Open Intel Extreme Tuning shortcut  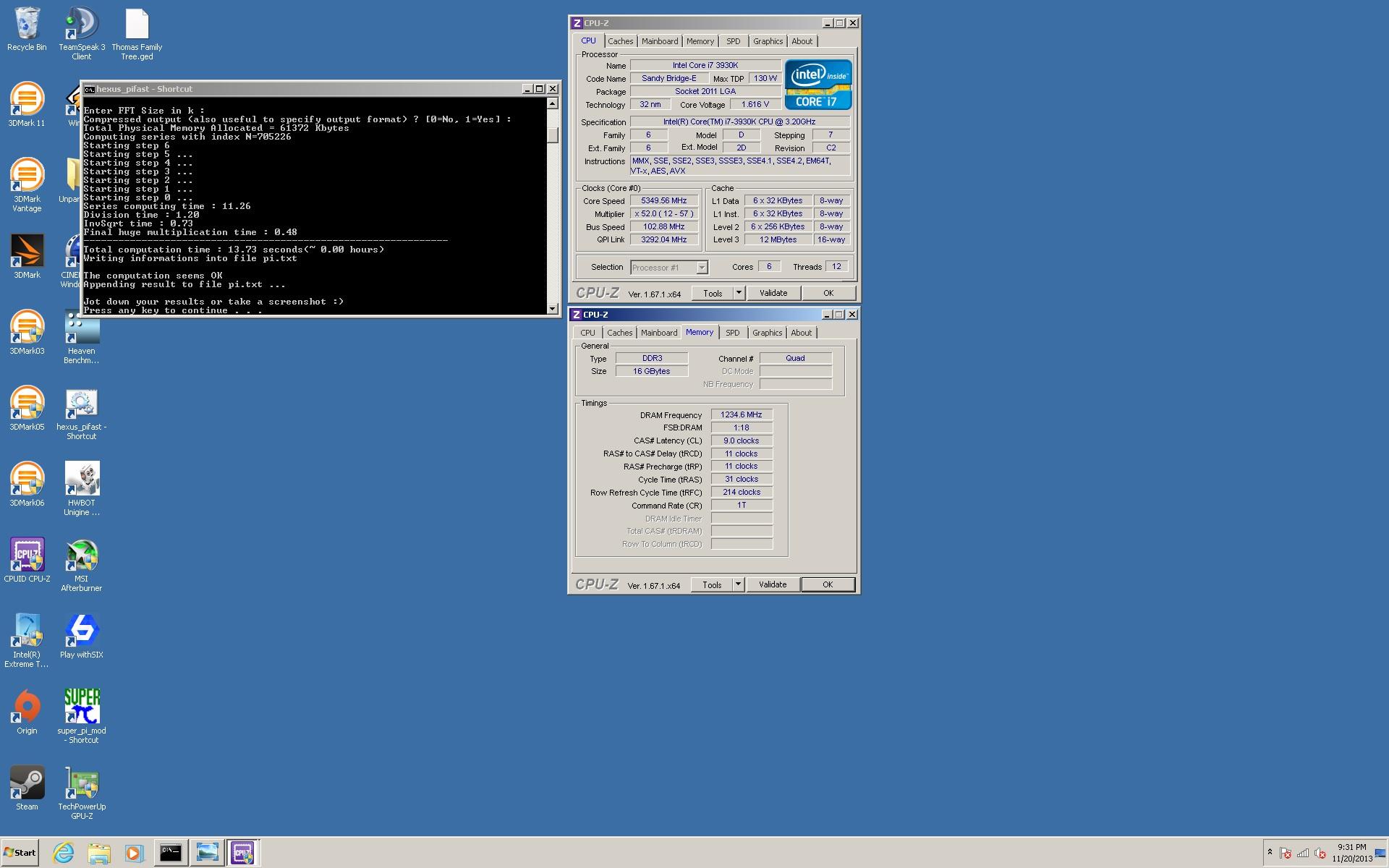pos(27,642)
